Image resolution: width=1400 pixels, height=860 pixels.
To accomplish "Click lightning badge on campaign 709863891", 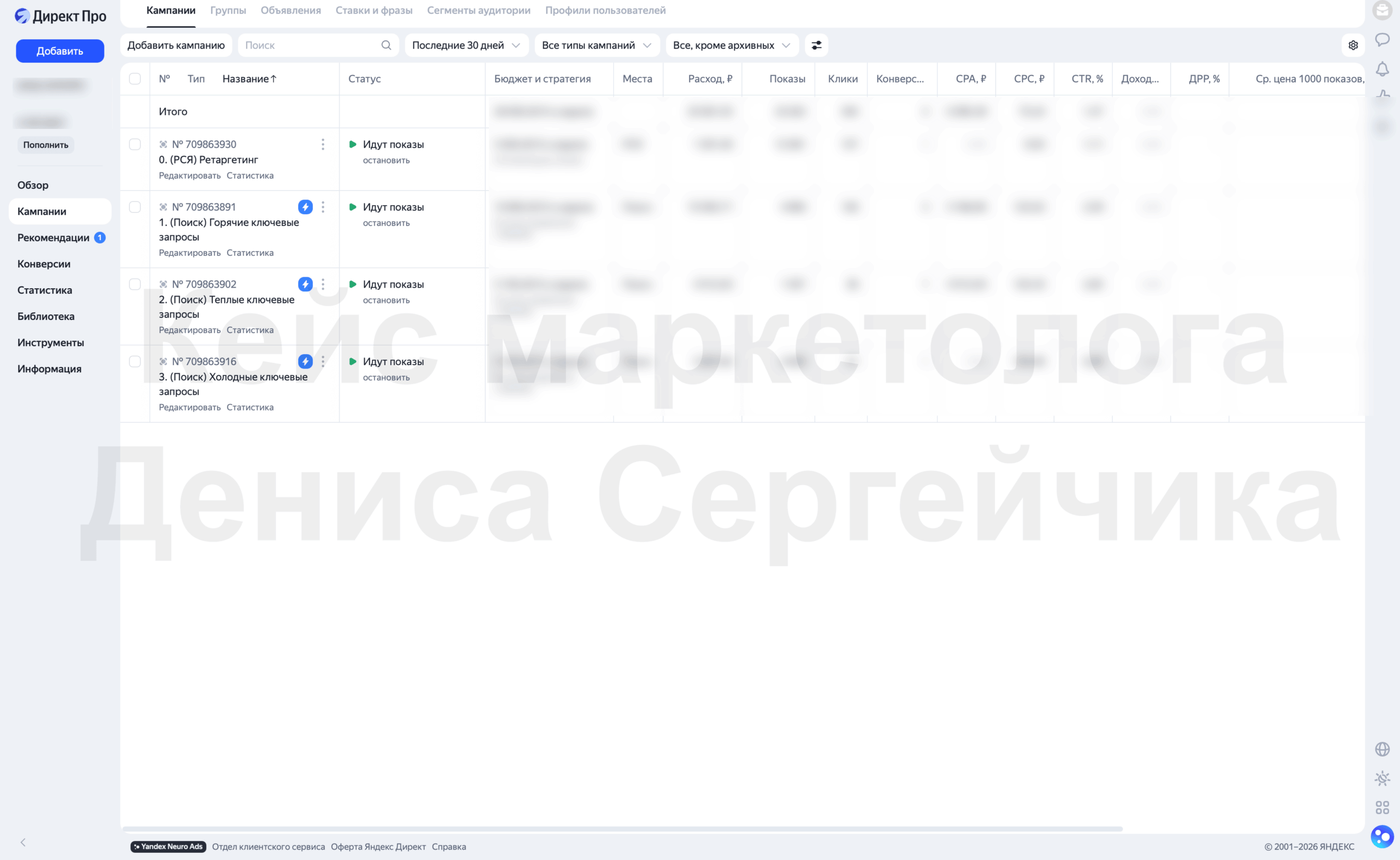I will (x=306, y=207).
